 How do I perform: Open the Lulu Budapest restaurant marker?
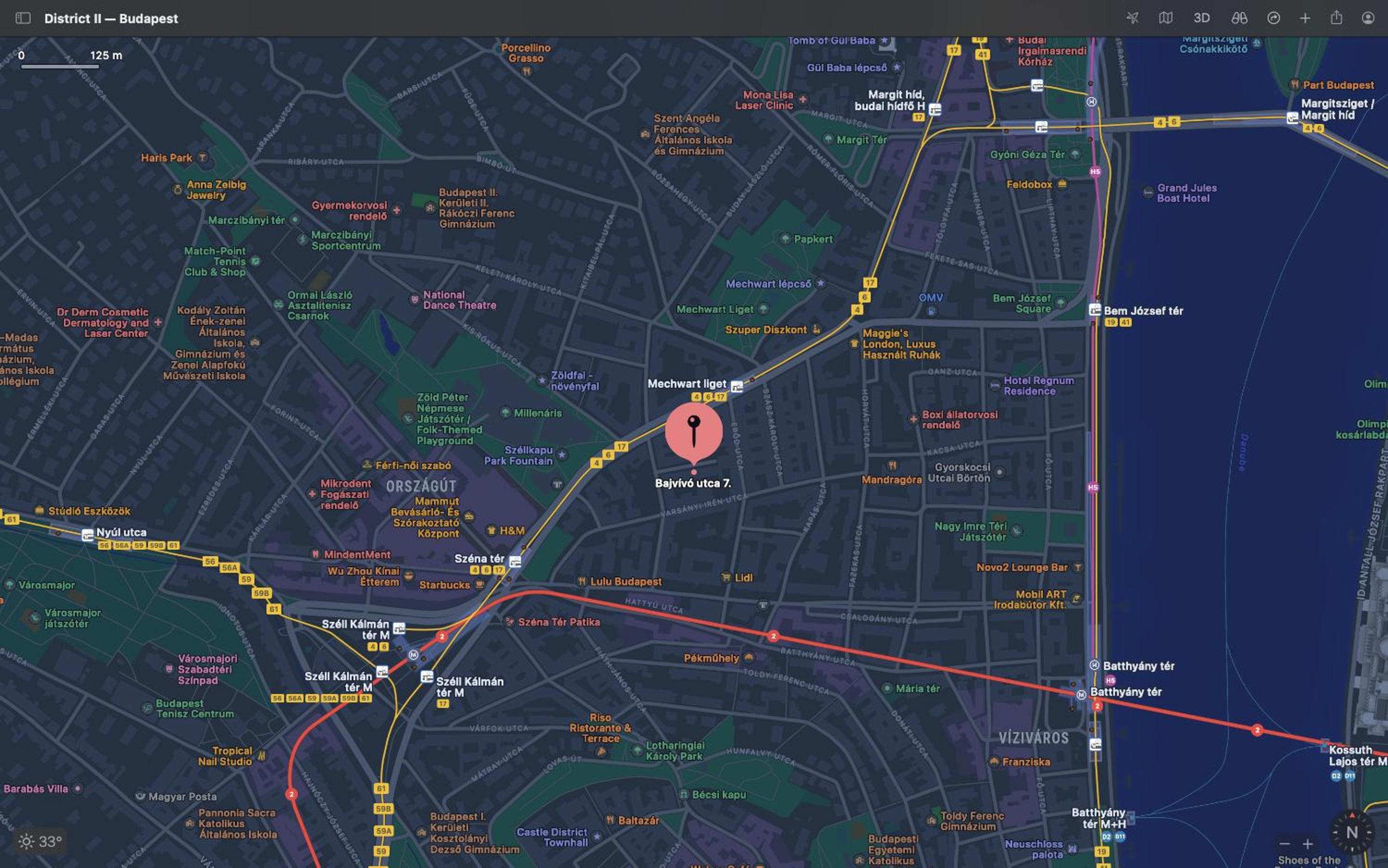[x=582, y=582]
